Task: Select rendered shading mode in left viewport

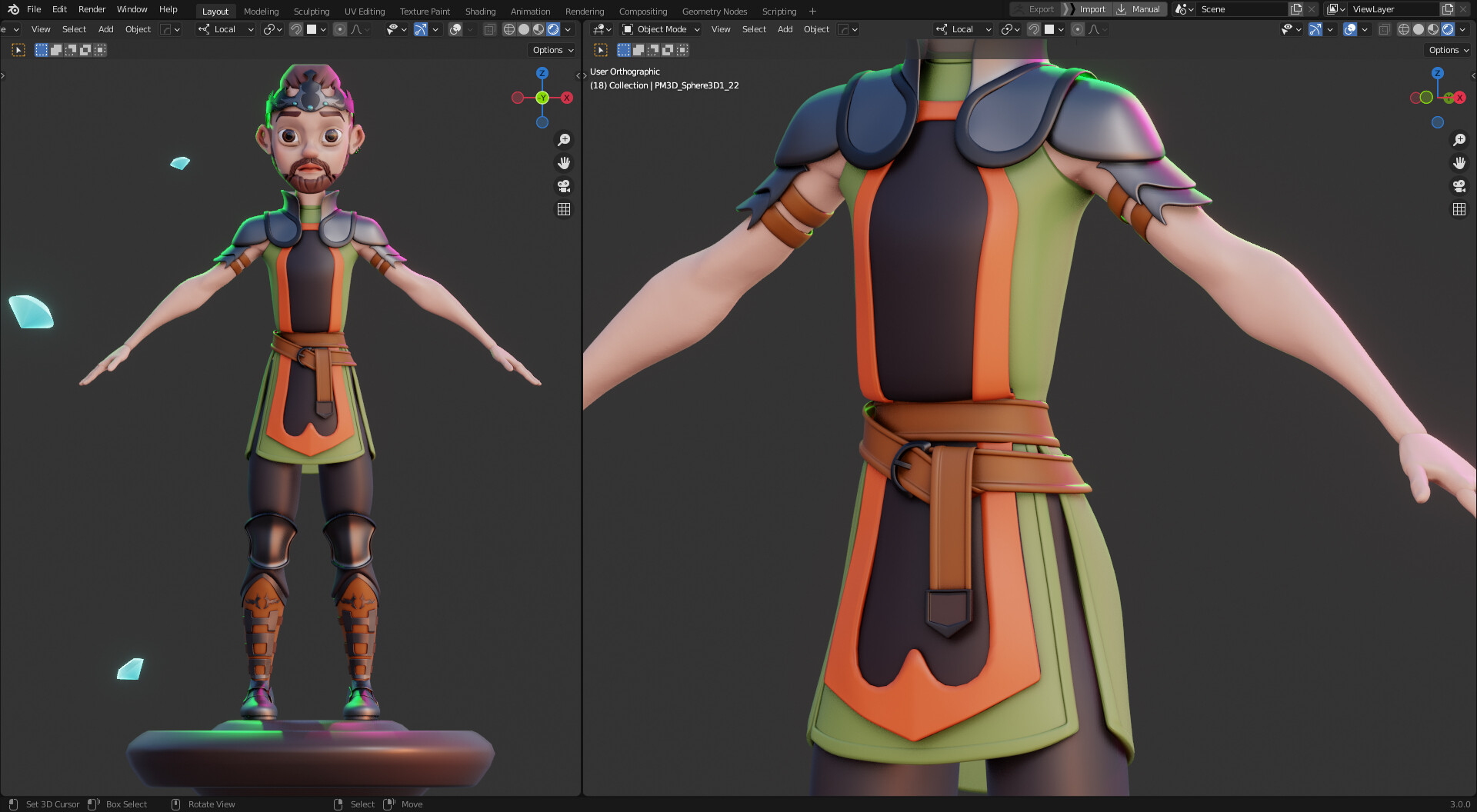Action: click(554, 29)
